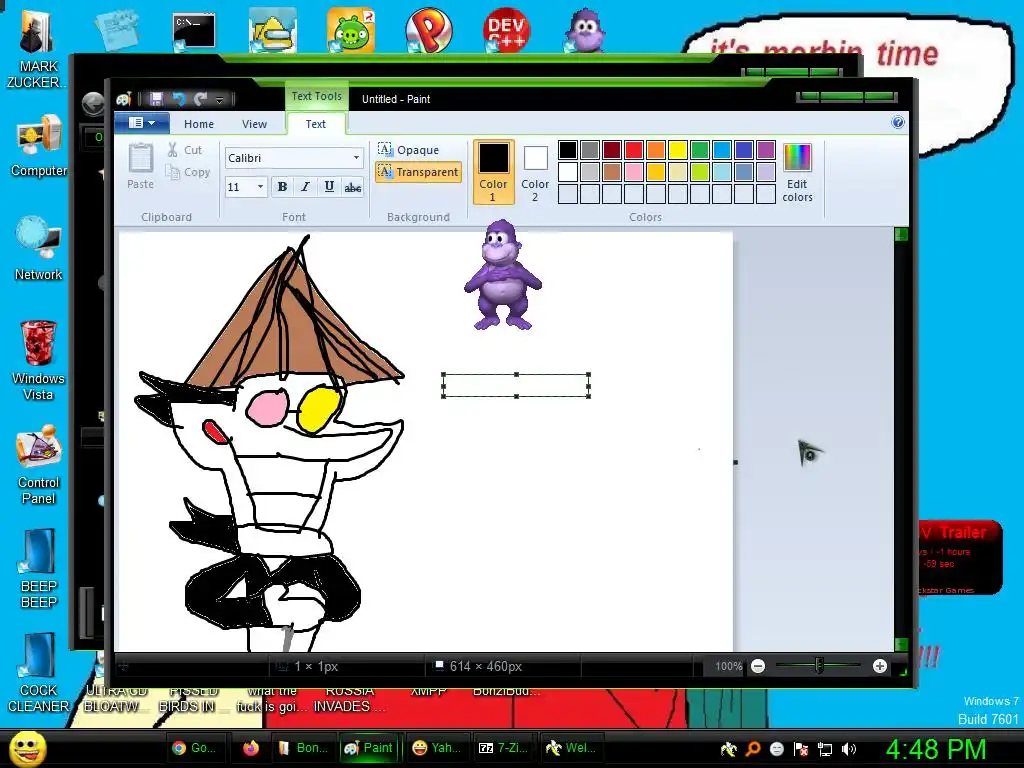Click the magnifier tray icon
Viewport: 1024px width, 768px height.
pyautogui.click(x=753, y=749)
